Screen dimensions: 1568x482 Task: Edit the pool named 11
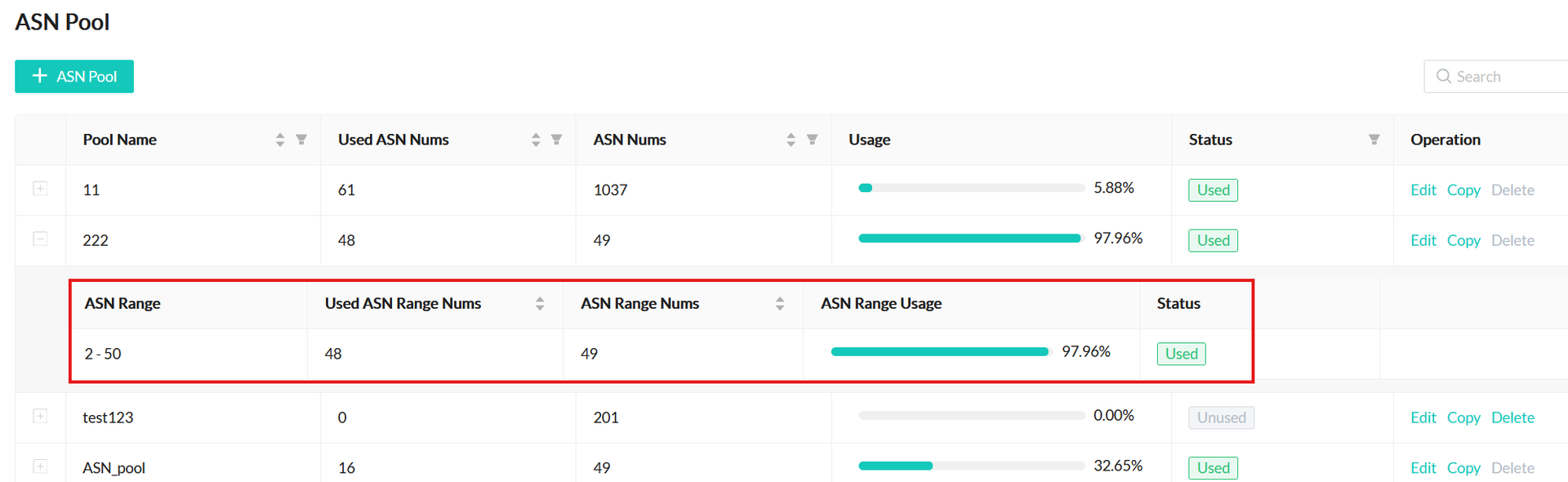tap(1423, 190)
